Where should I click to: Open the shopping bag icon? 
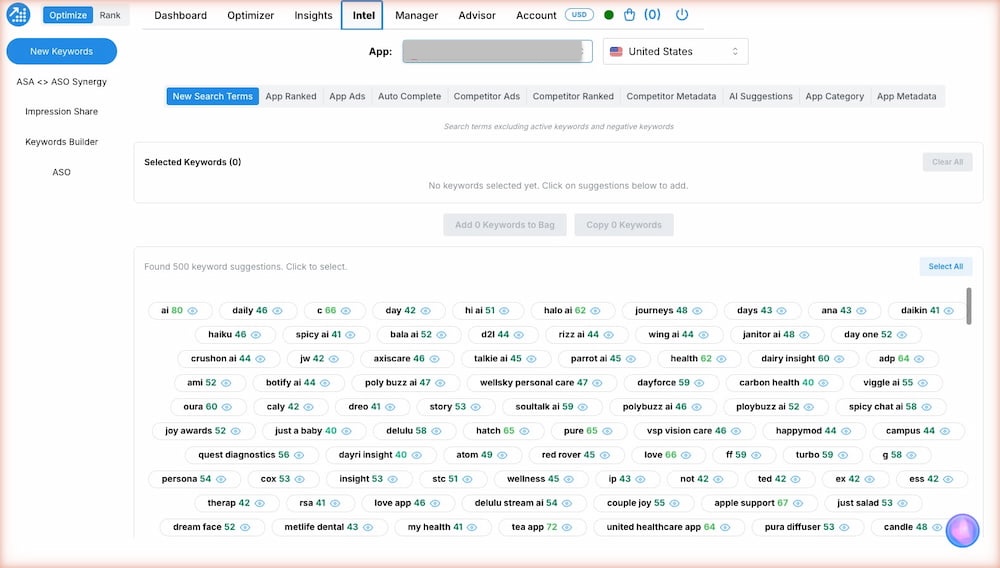pos(629,15)
